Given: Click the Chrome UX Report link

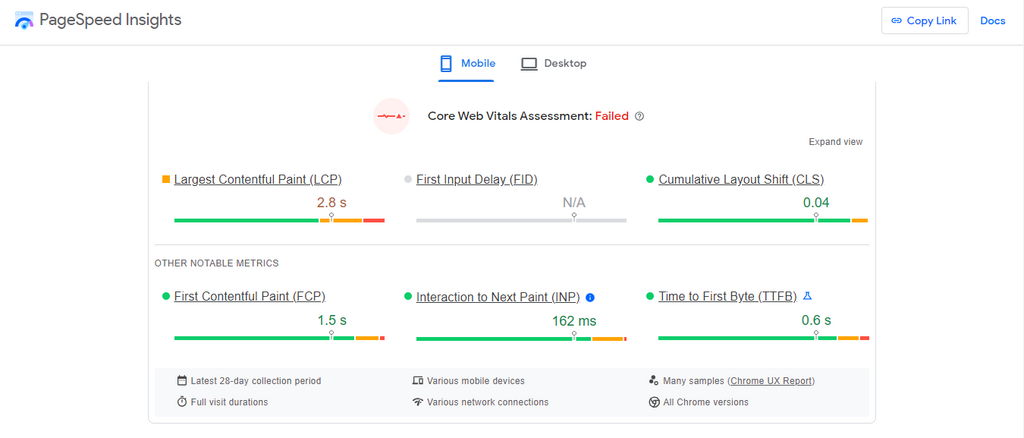Looking at the screenshot, I should (771, 381).
